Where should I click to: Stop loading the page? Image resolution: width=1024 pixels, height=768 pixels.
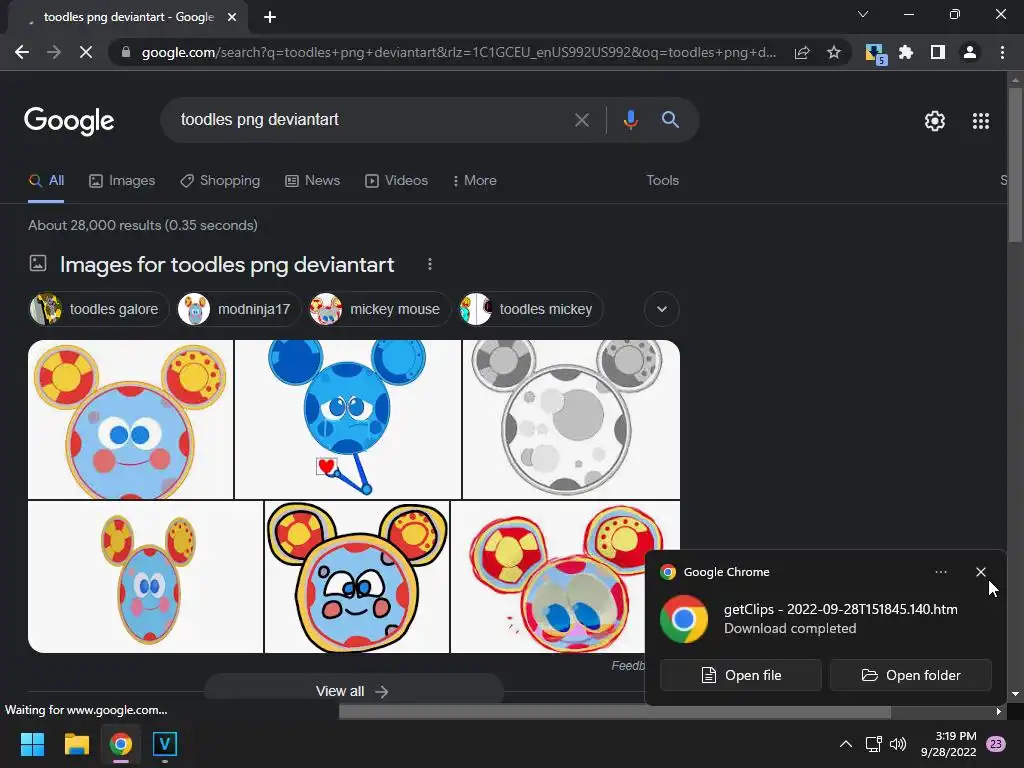pos(86,52)
